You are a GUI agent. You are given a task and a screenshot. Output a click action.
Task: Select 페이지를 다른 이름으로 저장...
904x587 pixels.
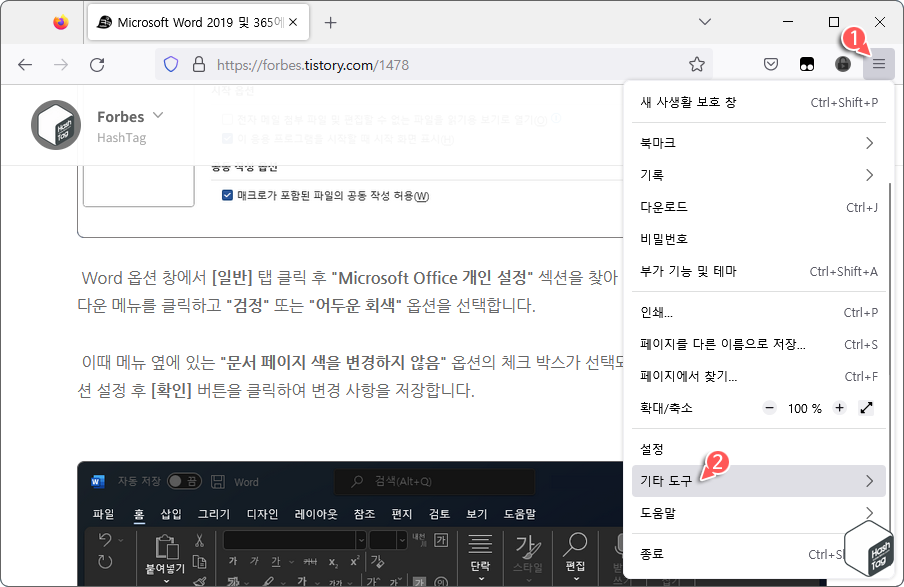coord(759,344)
